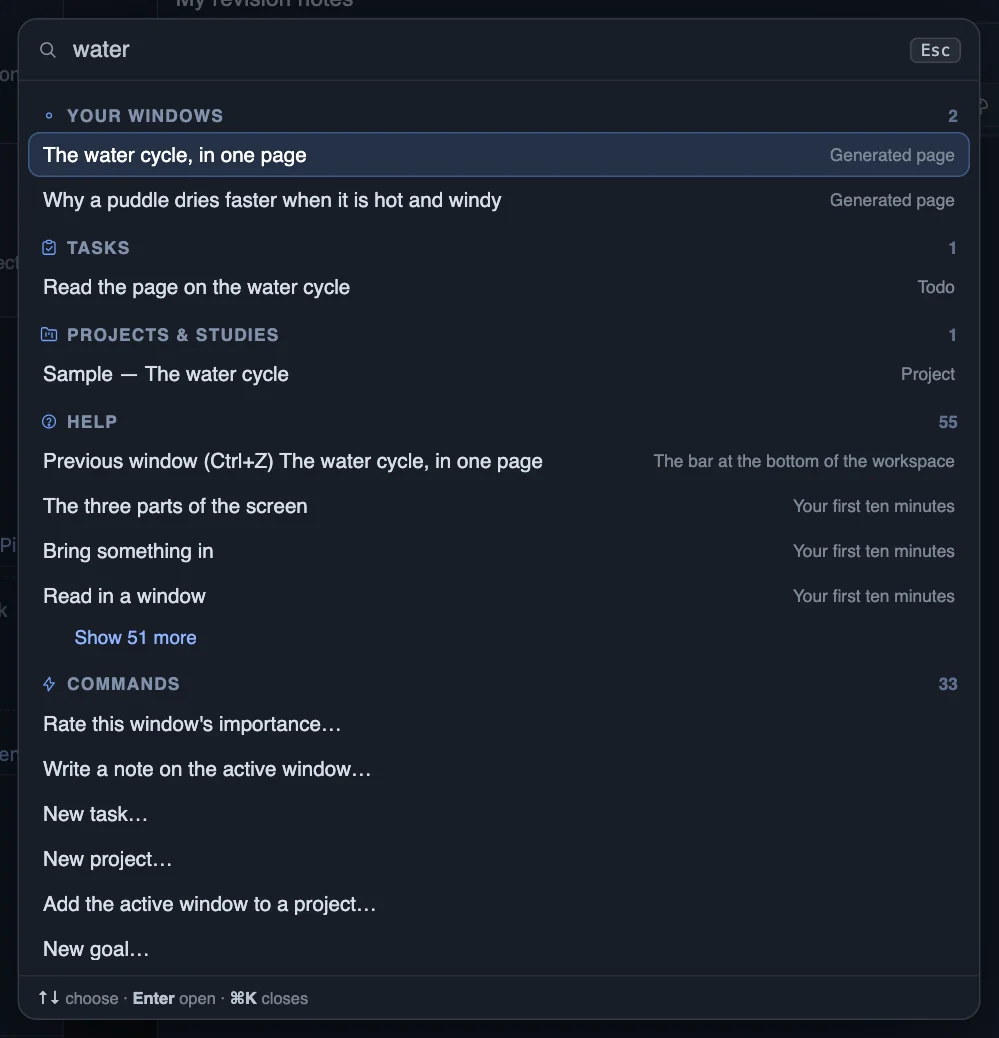Open The water cycle, in one page
Image resolution: width=999 pixels, height=1038 pixels.
point(499,155)
